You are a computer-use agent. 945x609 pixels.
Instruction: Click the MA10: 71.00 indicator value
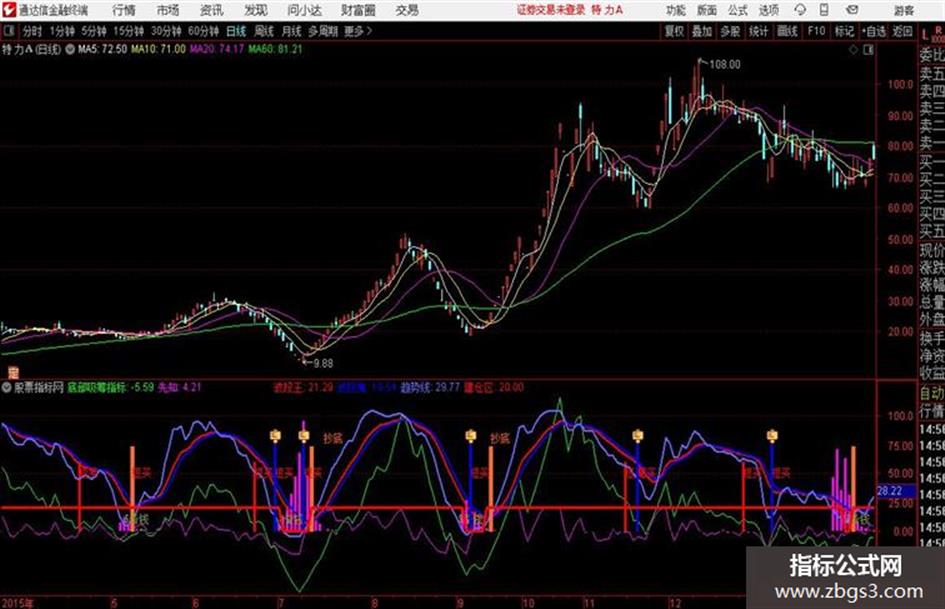pyautogui.click(x=159, y=49)
